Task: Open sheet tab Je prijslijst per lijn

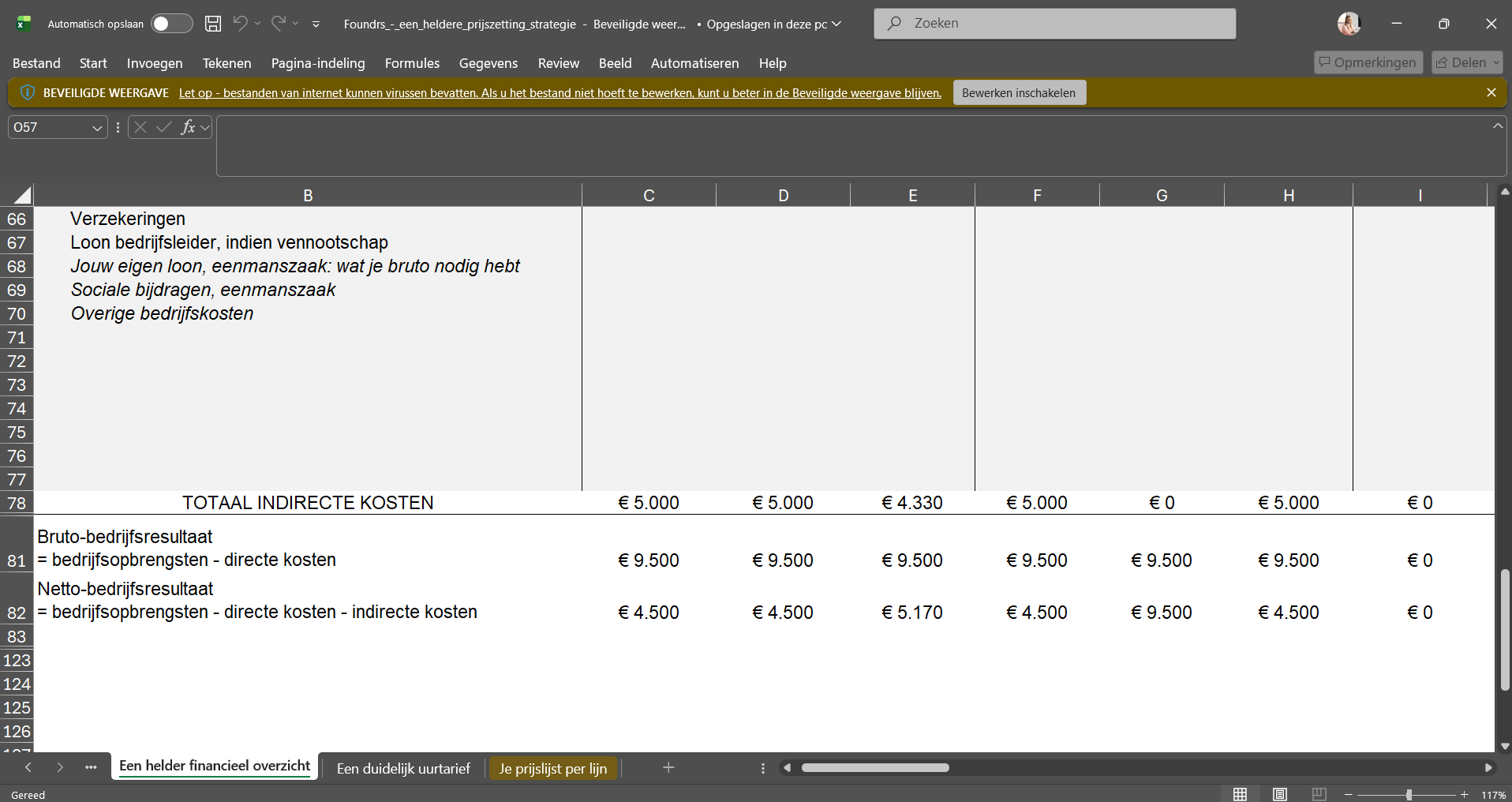Action: coord(553,768)
